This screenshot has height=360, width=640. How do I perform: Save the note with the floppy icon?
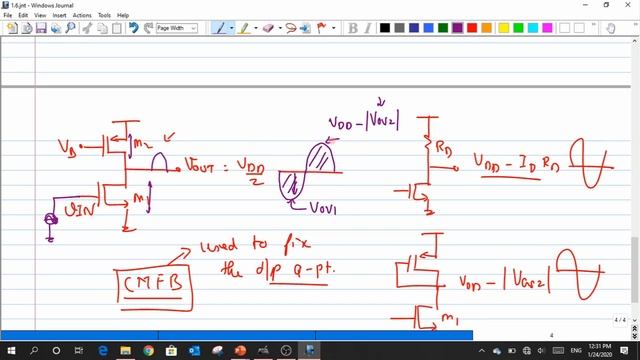[x=41, y=28]
